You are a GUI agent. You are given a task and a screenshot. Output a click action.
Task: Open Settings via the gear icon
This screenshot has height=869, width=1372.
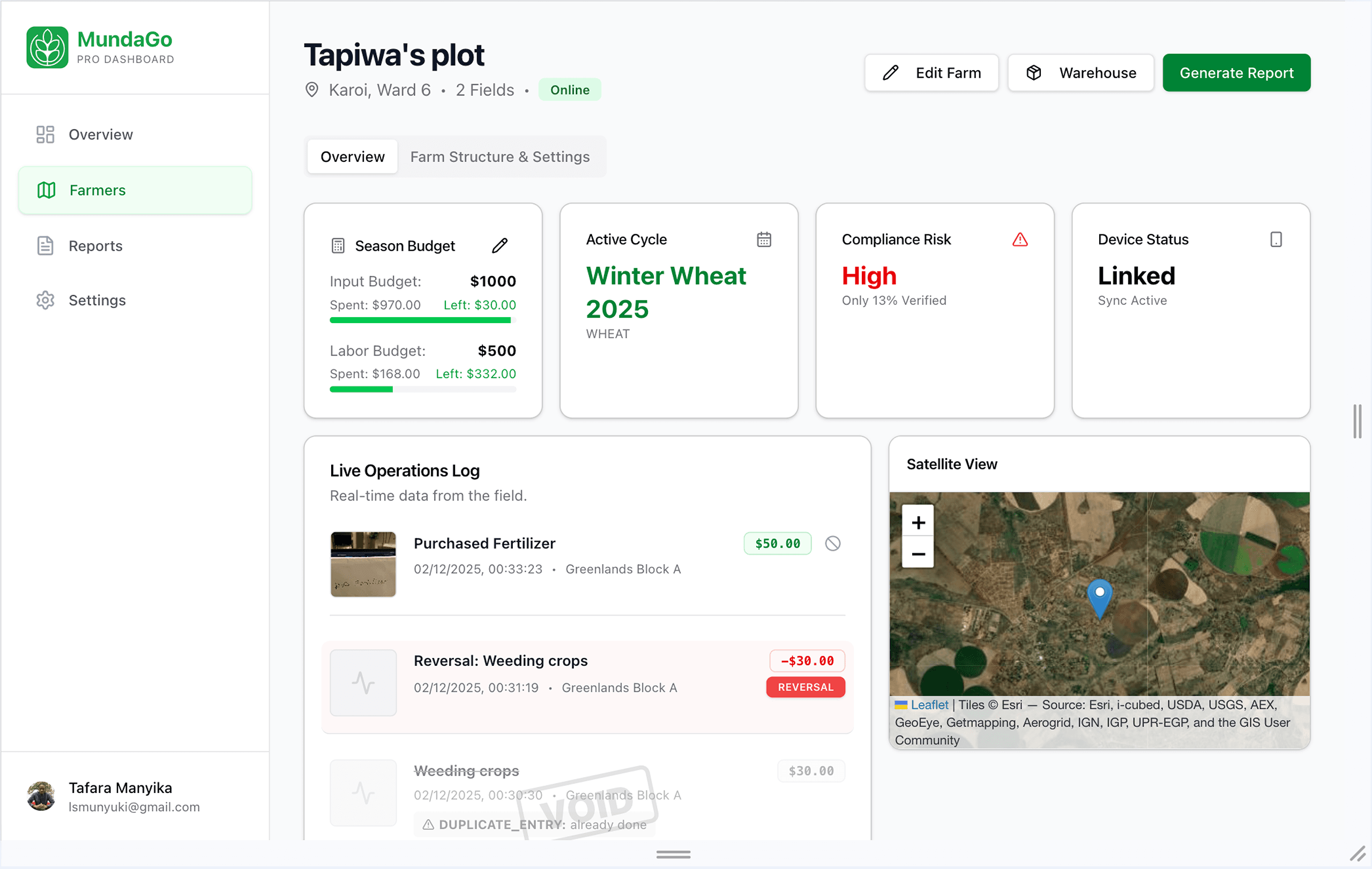[45, 300]
